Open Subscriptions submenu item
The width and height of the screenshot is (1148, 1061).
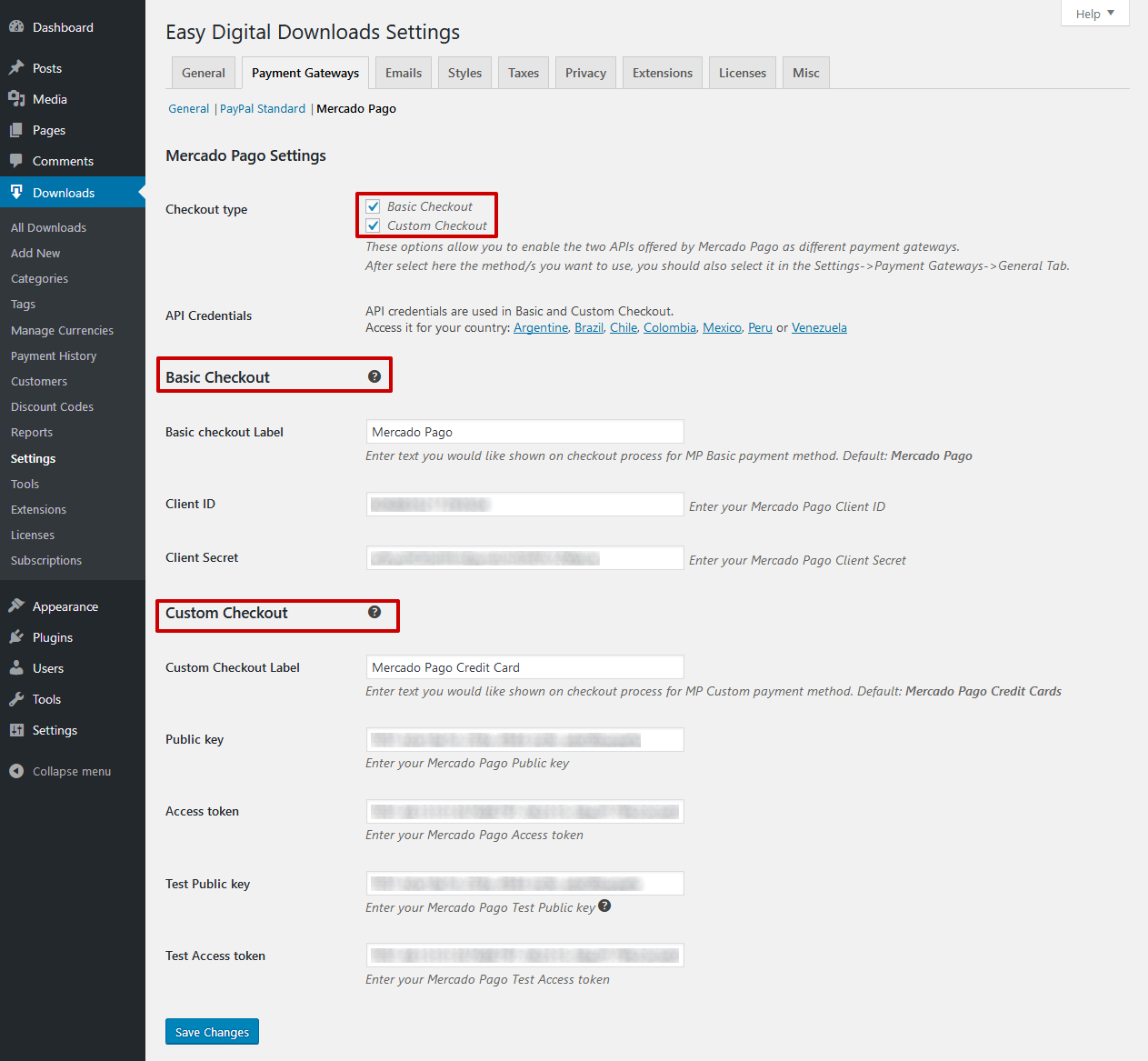click(x=46, y=560)
